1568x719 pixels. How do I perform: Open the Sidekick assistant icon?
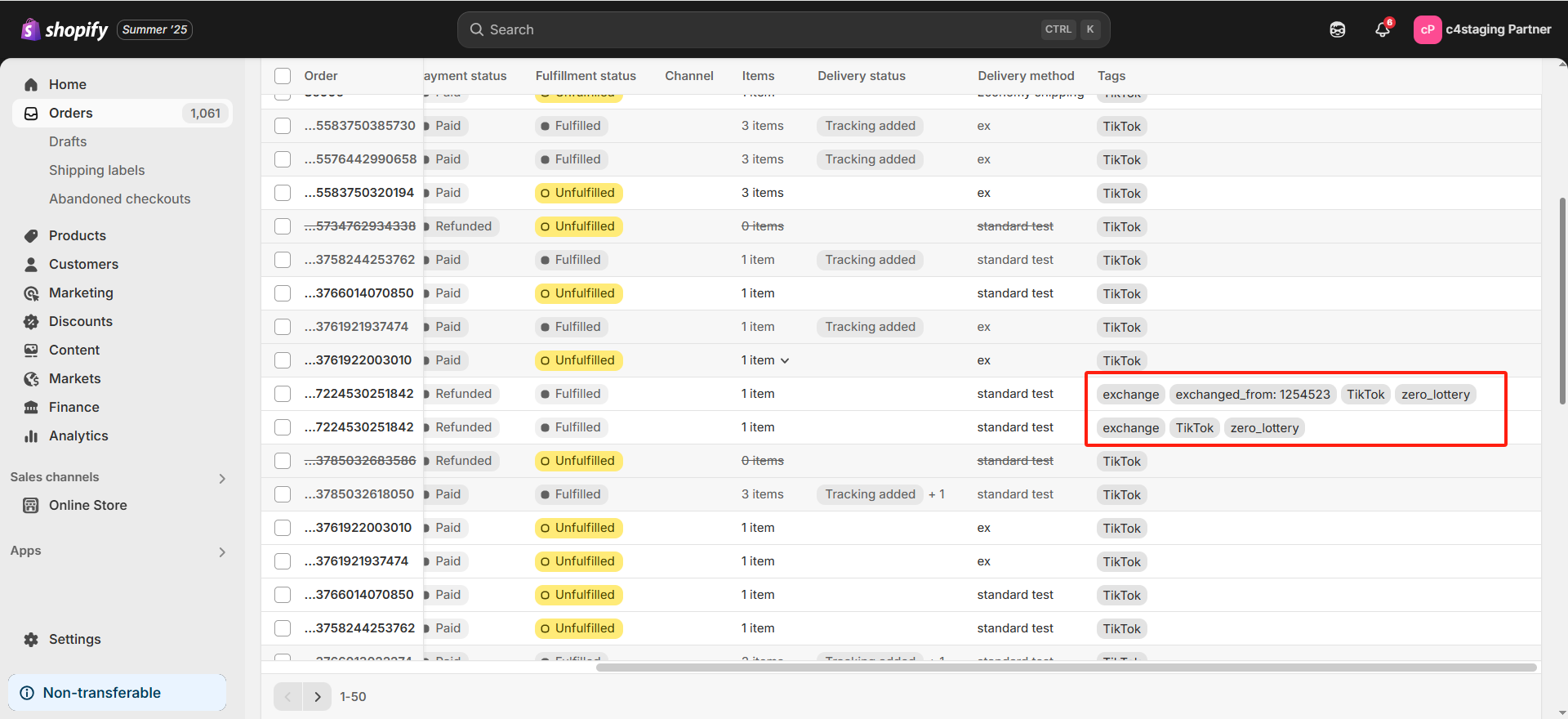click(x=1337, y=29)
